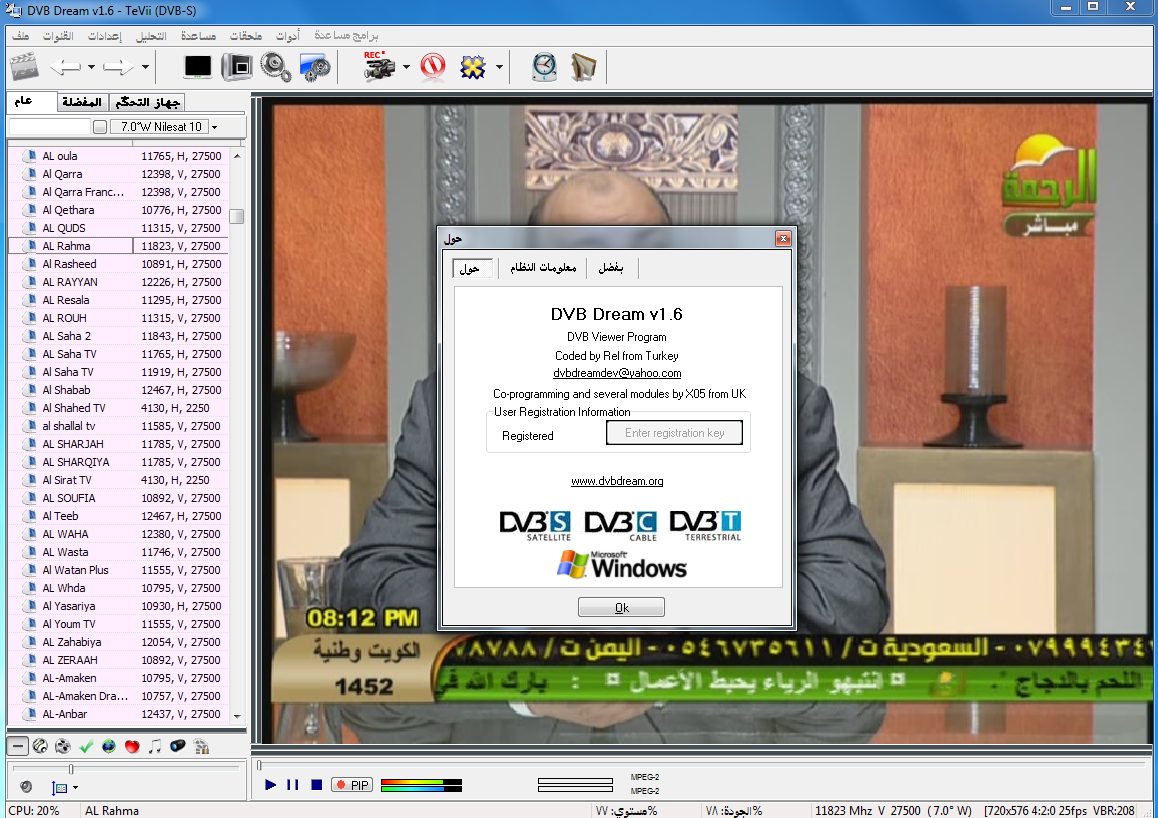
Task: Click the globe channel filter icon
Action: [x=109, y=746]
